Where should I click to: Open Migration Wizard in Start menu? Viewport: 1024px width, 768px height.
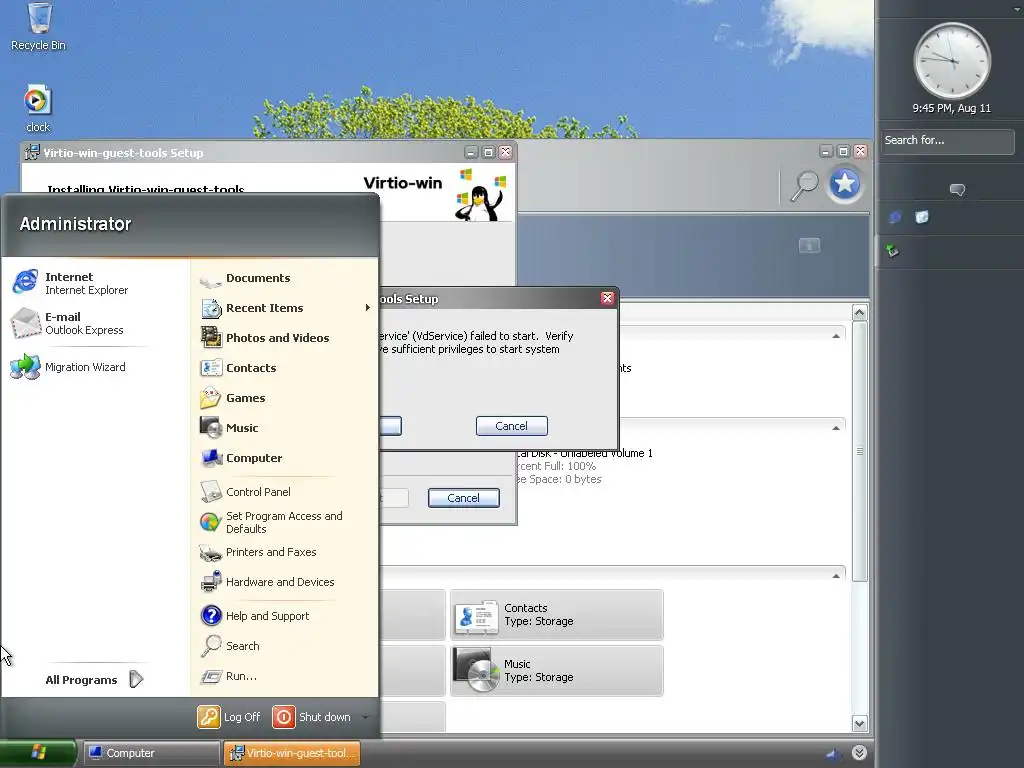(69, 367)
